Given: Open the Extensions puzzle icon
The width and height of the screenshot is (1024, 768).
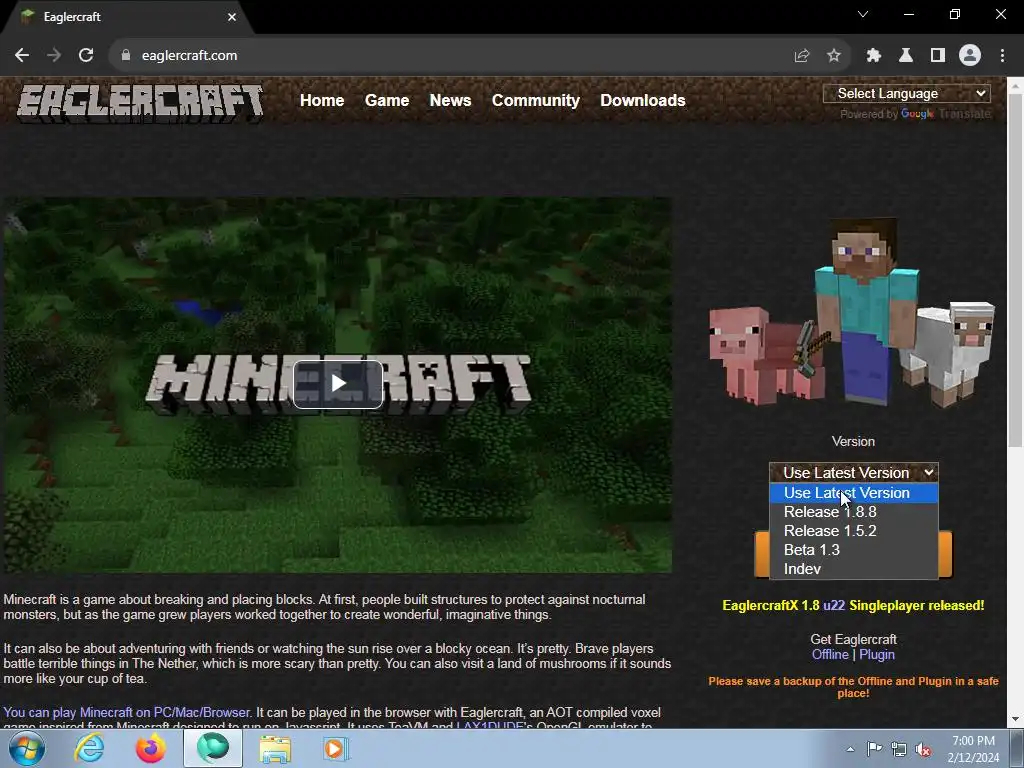Looking at the screenshot, I should click(x=873, y=56).
